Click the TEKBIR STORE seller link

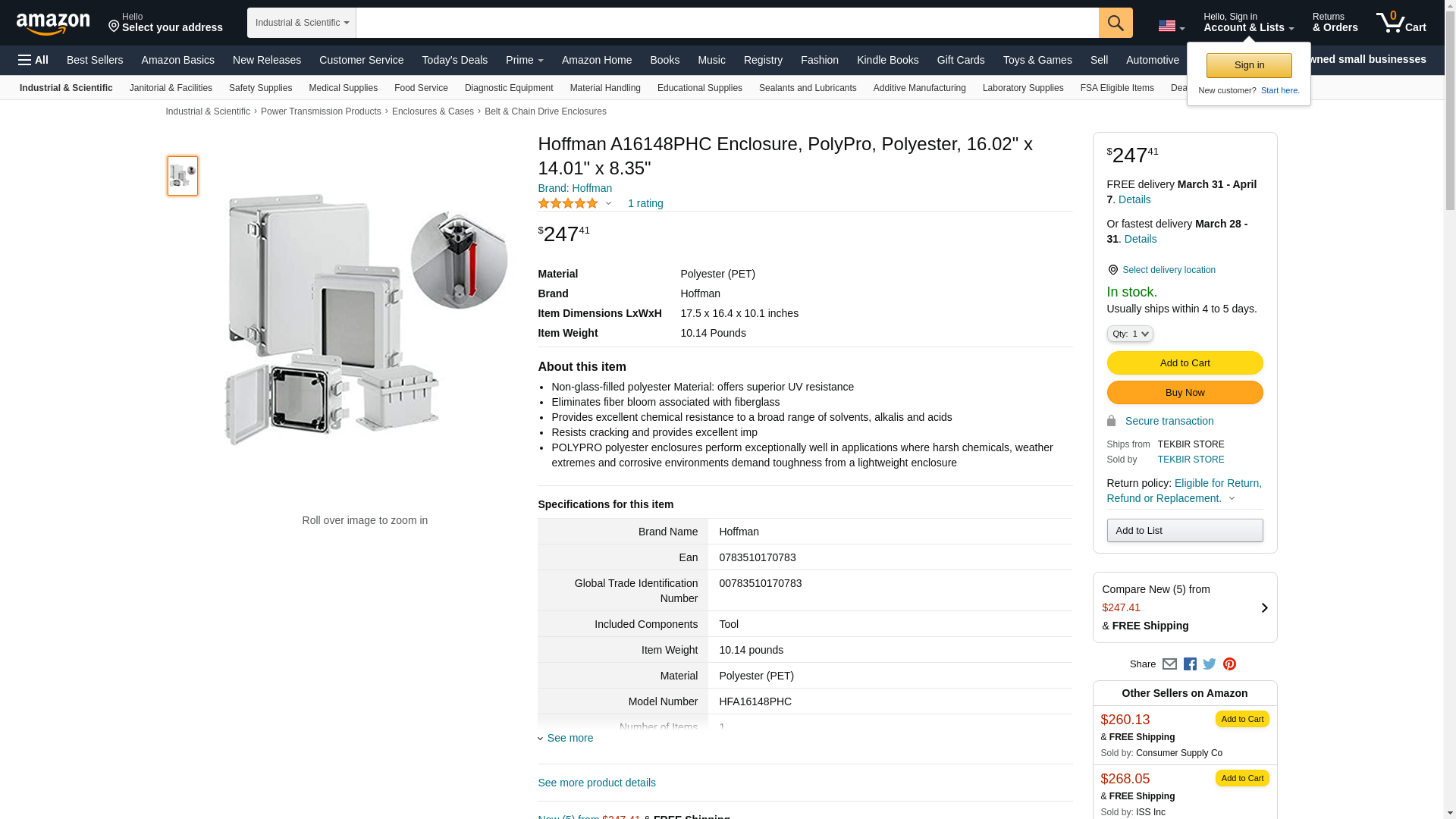click(1191, 460)
